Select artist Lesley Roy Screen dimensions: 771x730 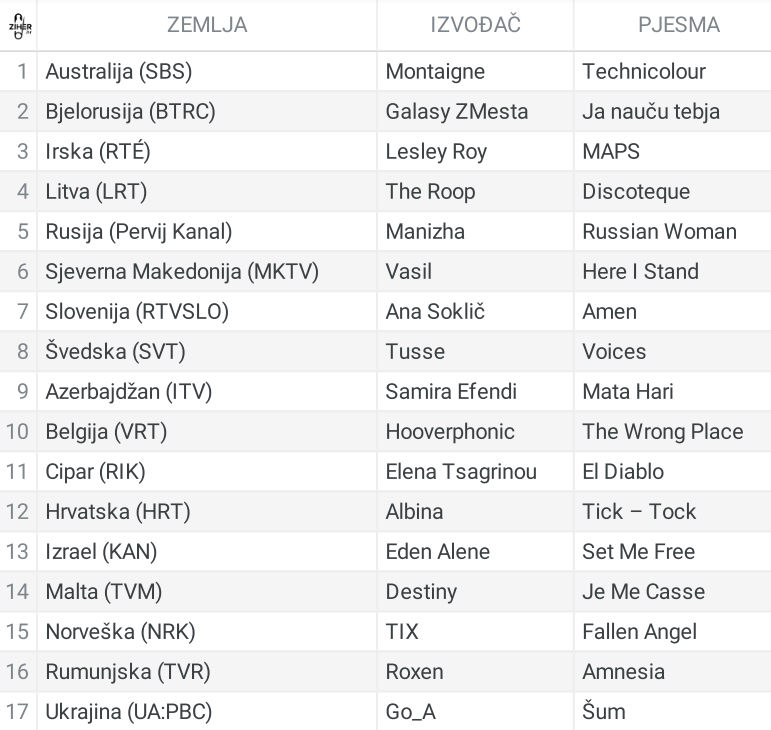tap(436, 151)
